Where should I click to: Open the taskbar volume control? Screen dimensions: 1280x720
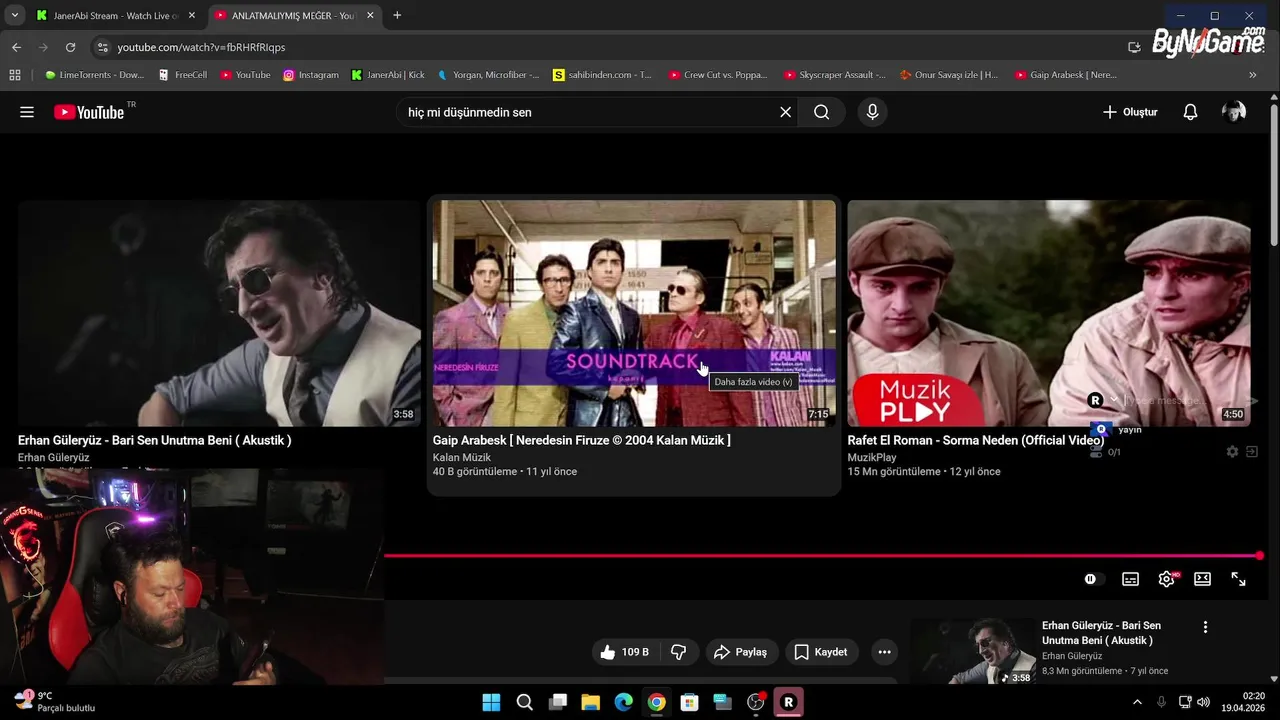[1203, 702]
